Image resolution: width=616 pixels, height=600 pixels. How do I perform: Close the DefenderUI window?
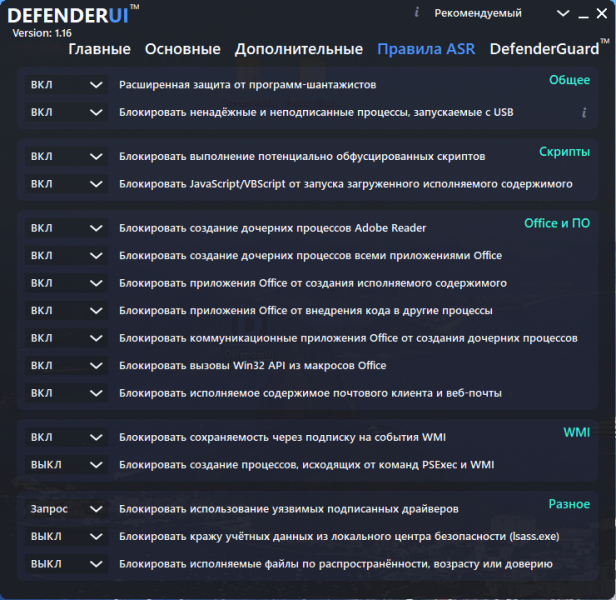pyautogui.click(x=602, y=13)
